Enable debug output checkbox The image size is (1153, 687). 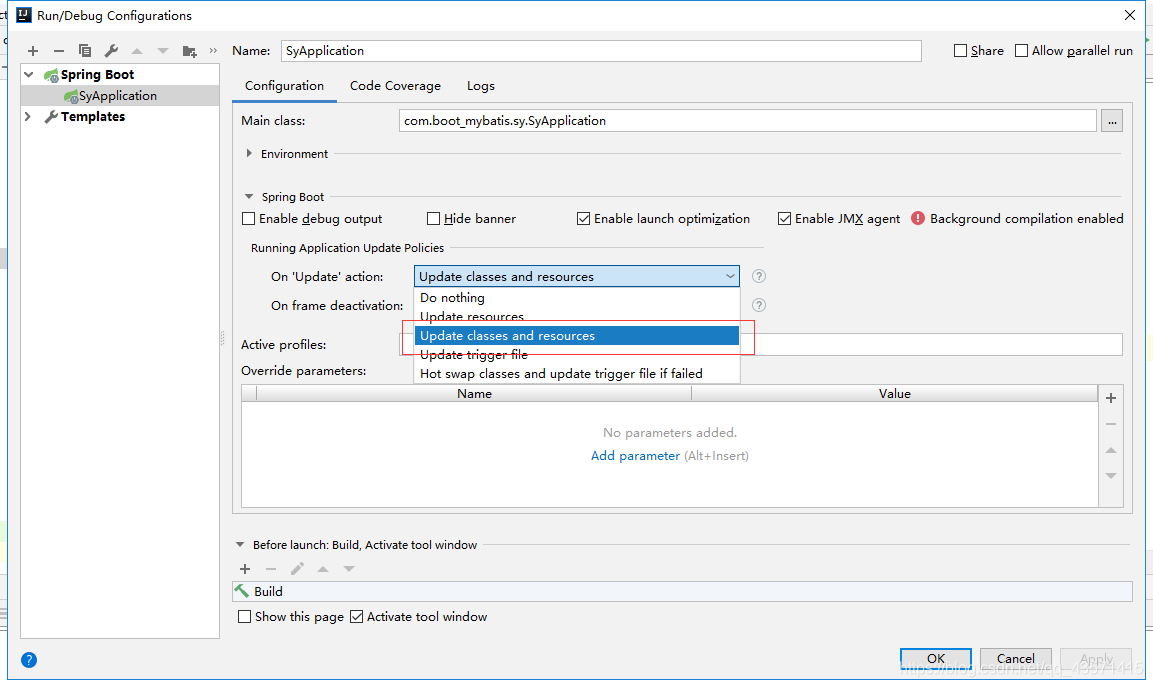tap(249, 218)
